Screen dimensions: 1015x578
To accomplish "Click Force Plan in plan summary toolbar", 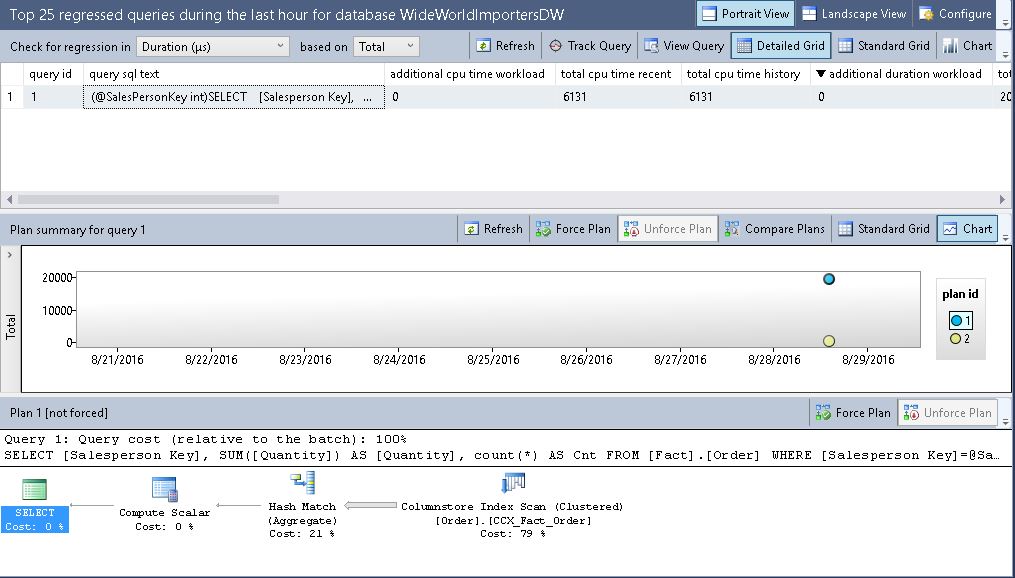I will point(573,228).
